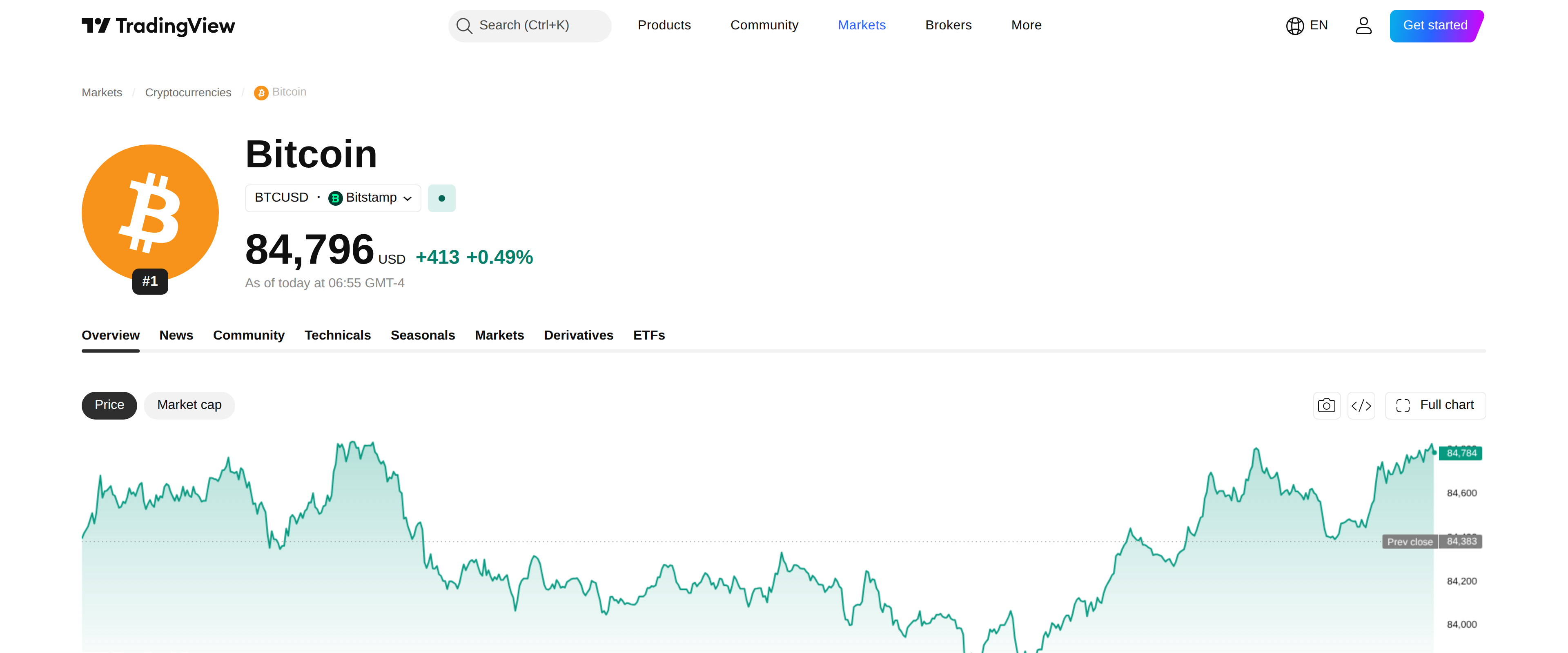Click the market status green dot
The height and width of the screenshot is (653, 1568).
(442, 198)
